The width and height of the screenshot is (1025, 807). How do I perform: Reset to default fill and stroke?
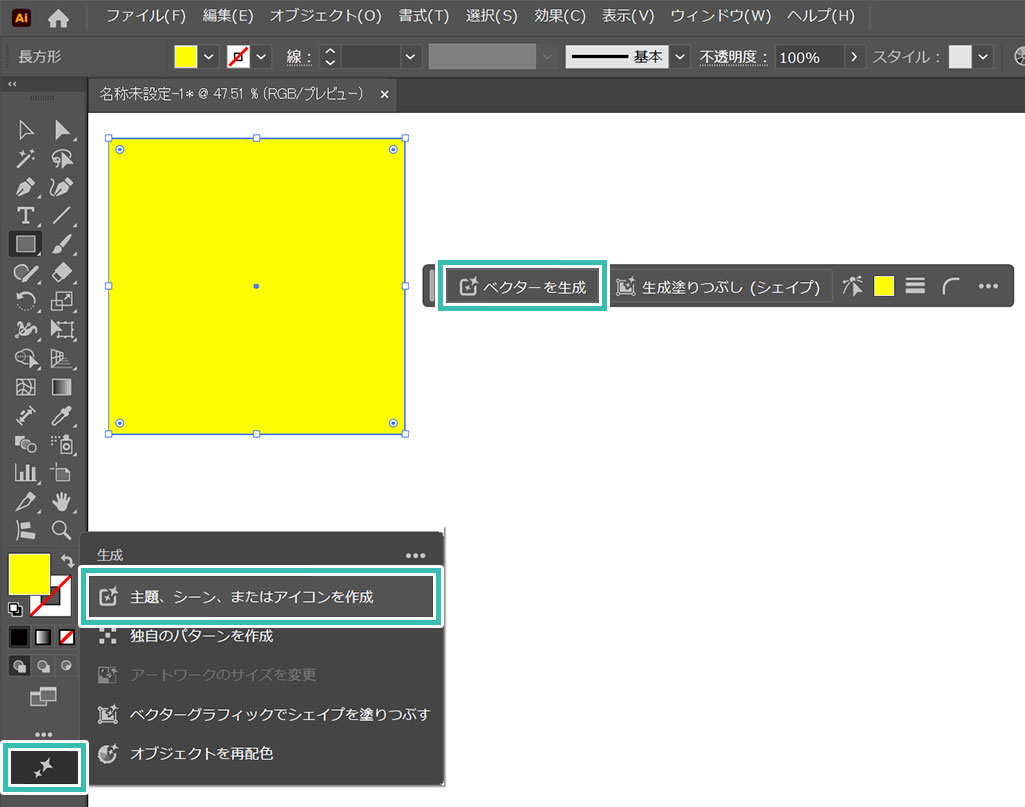[x=15, y=609]
